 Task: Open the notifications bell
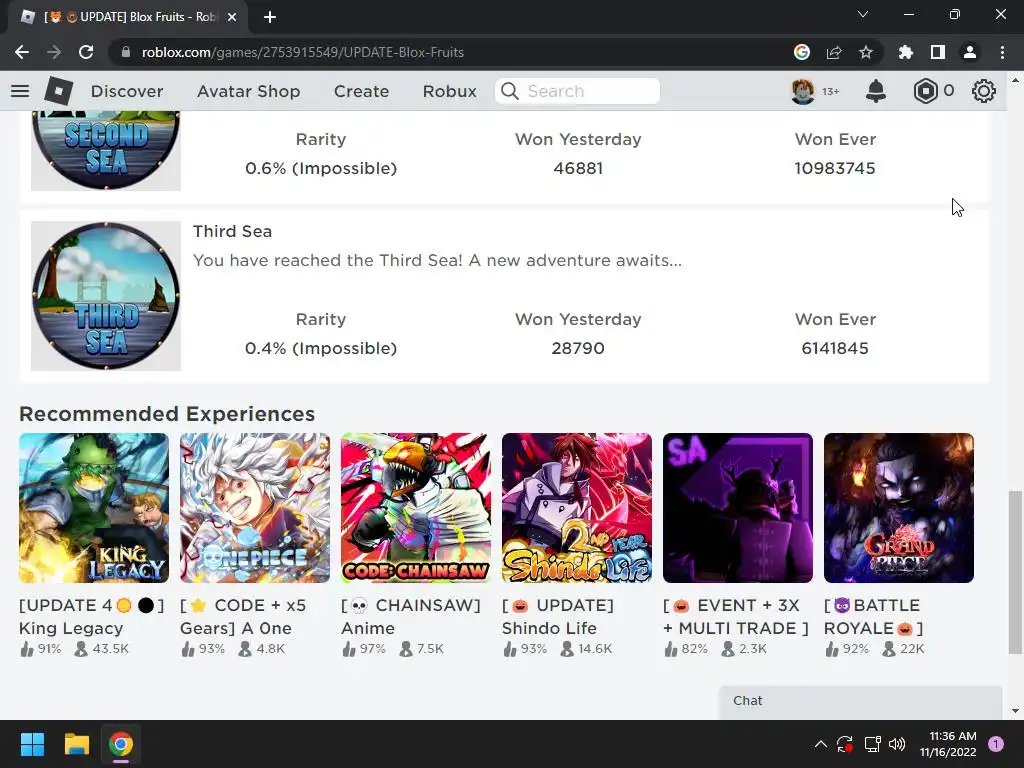pos(875,91)
